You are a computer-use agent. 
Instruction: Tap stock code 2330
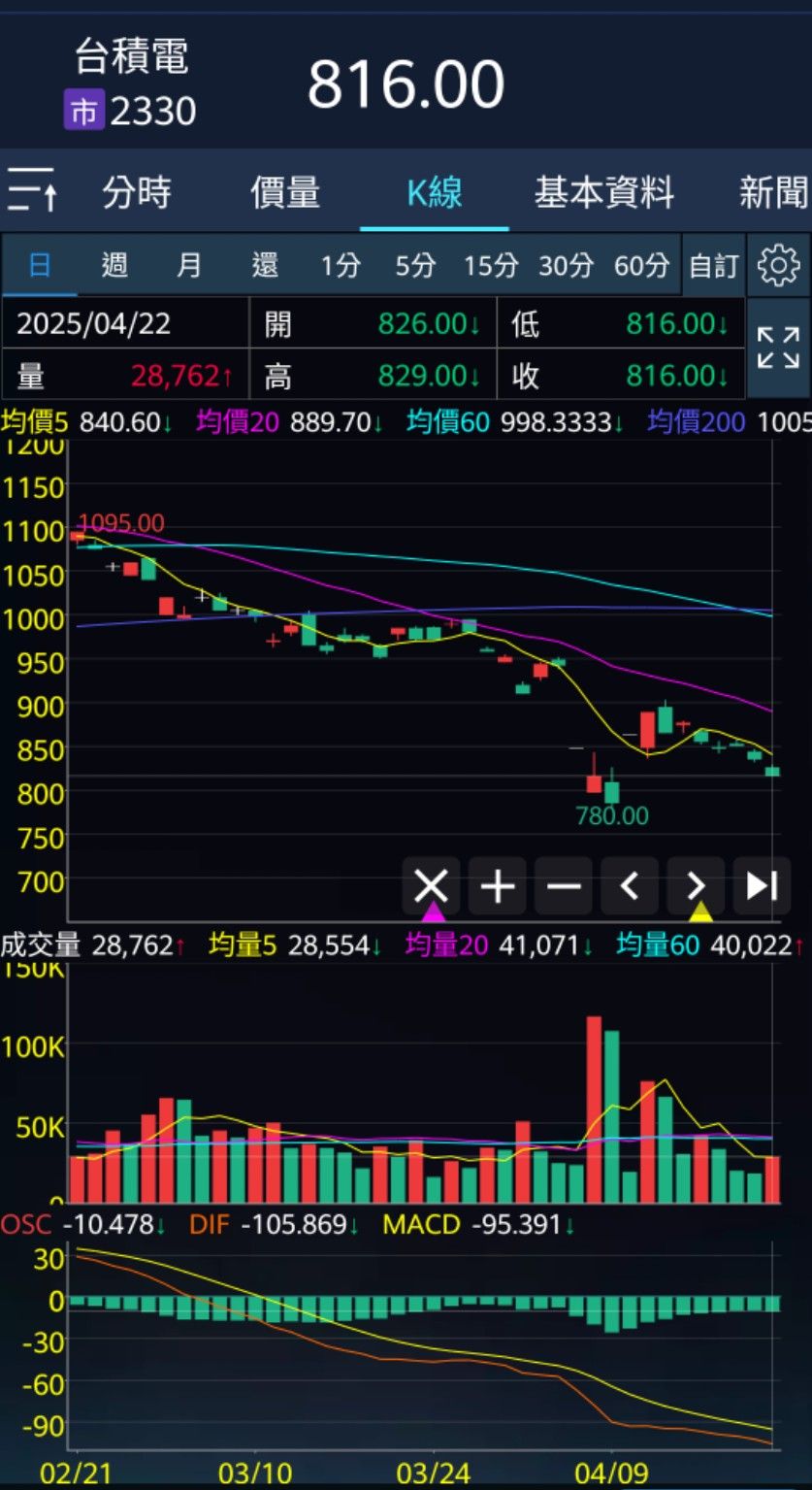[153, 112]
